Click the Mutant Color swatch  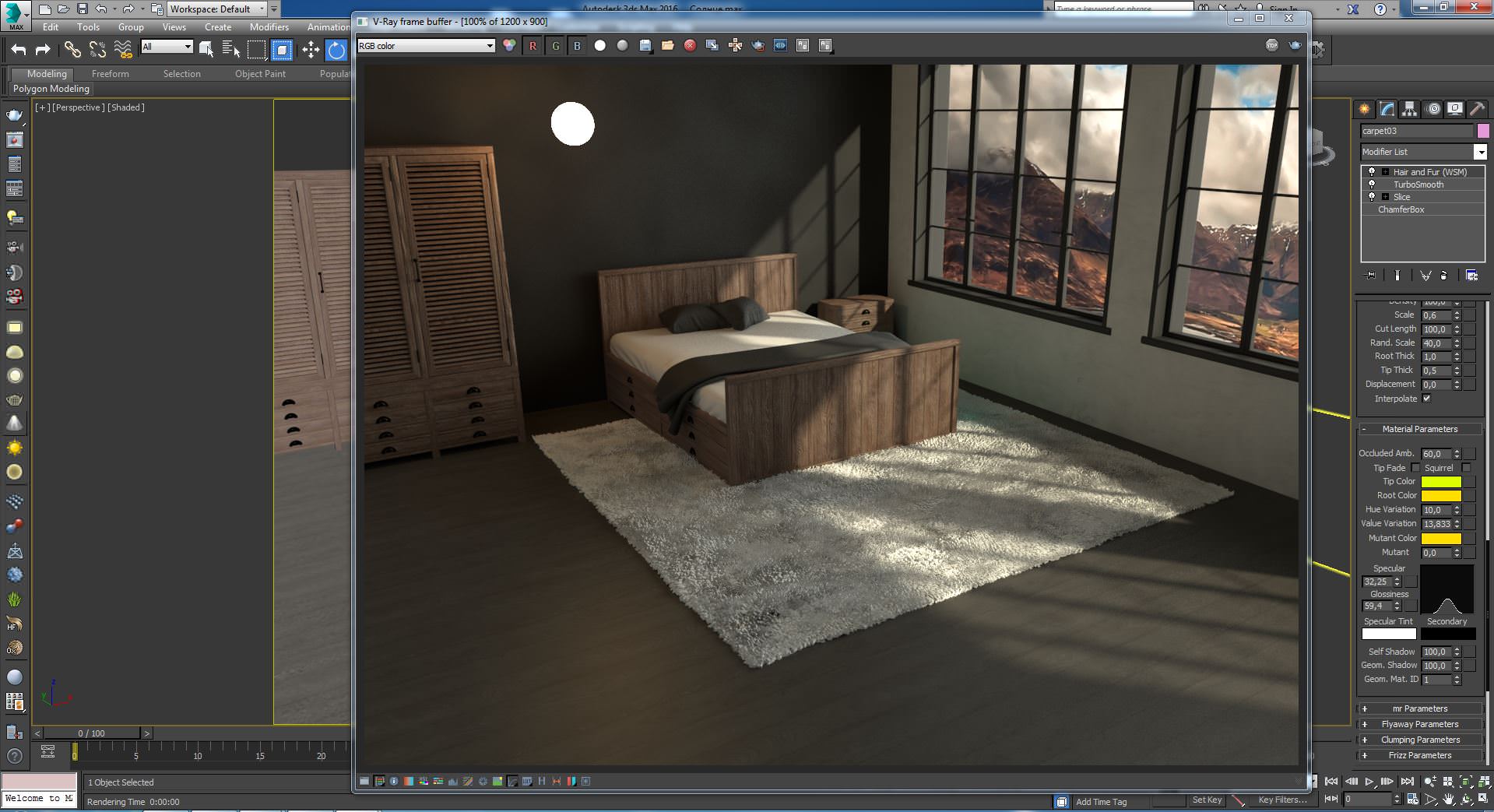pos(1441,539)
